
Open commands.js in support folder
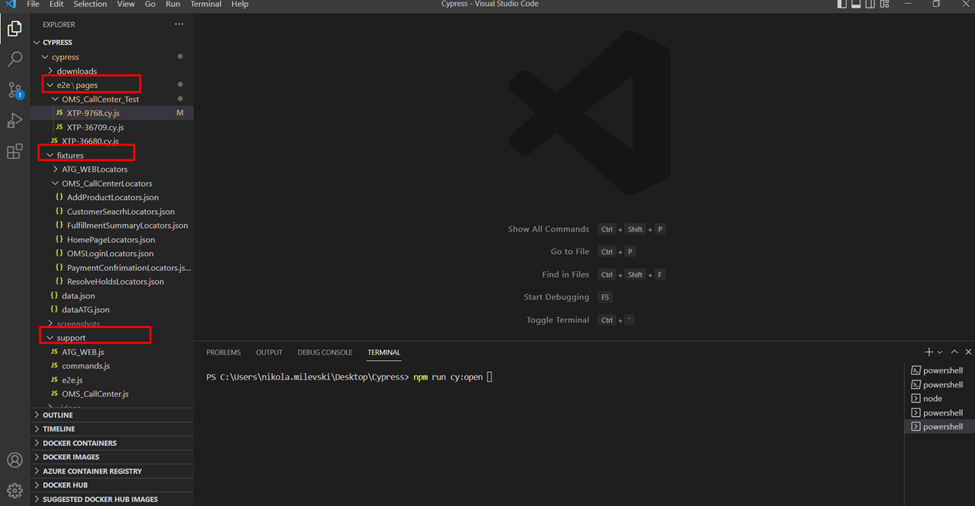coord(112,366)
